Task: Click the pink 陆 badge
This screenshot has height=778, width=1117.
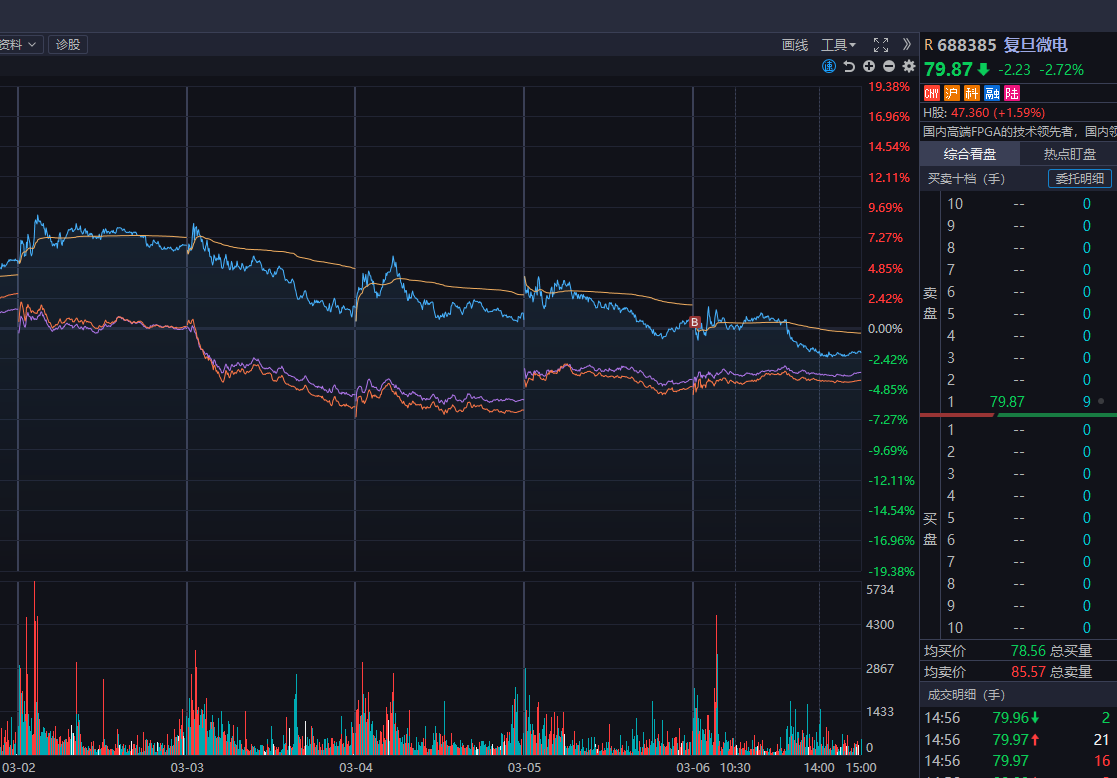Action: [x=1012, y=93]
